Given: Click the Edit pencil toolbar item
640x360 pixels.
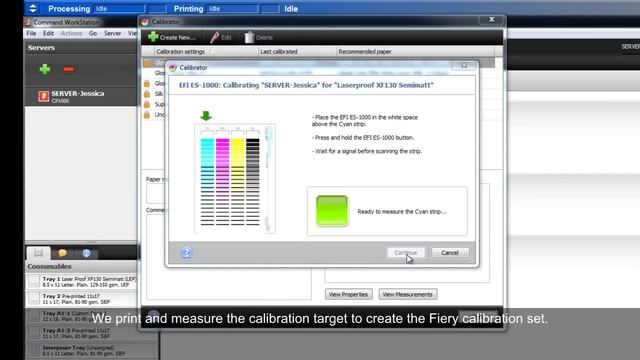Looking at the screenshot, I should tap(220, 38).
